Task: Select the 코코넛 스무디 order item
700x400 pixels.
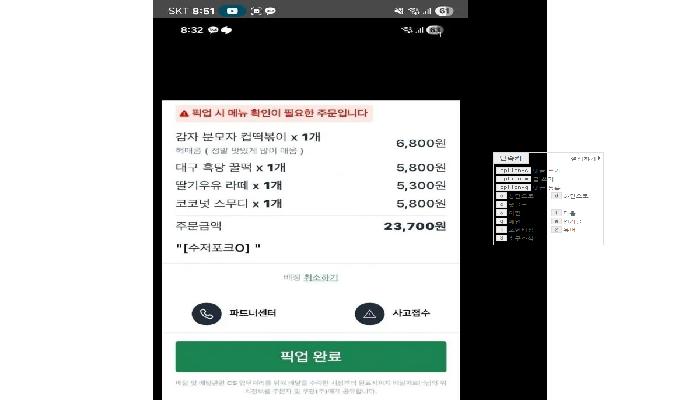Action: pos(311,204)
